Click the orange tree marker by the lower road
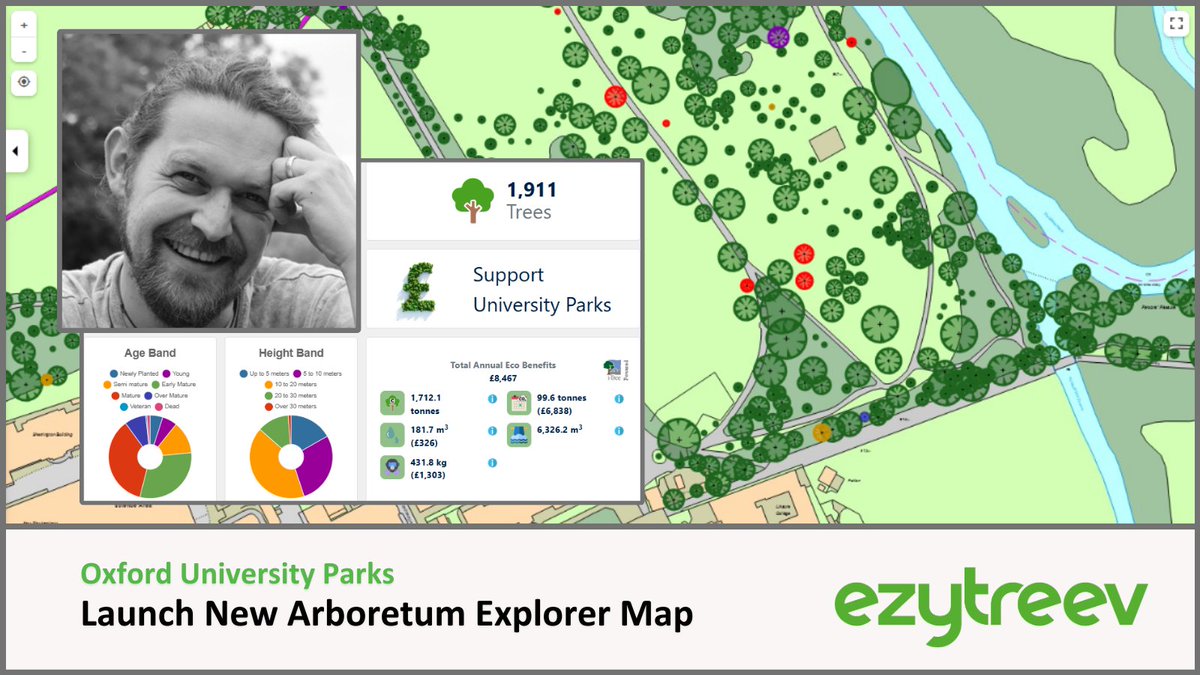Image resolution: width=1200 pixels, height=675 pixels. coord(821,433)
